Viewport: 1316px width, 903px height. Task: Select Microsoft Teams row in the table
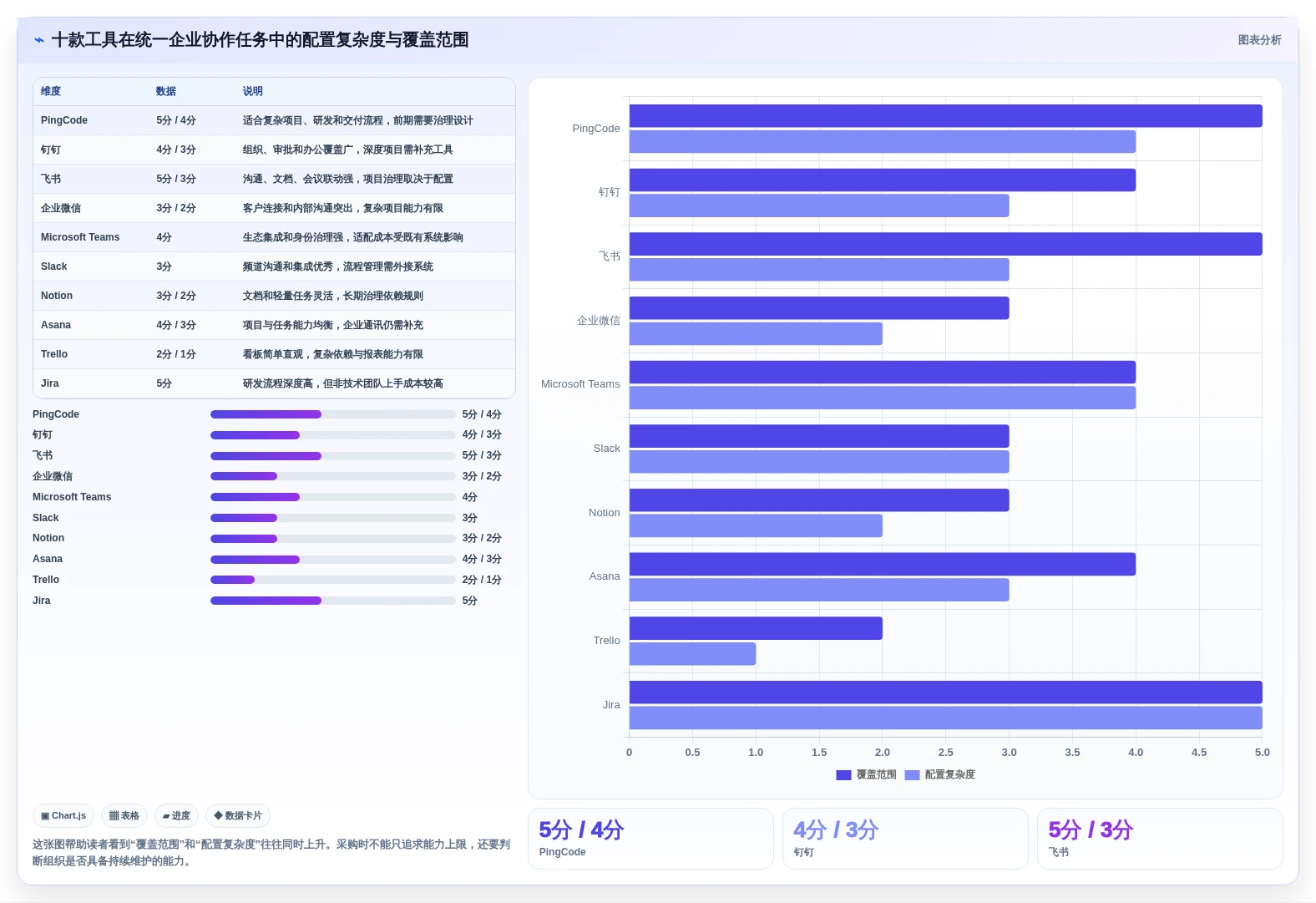pyautogui.click(x=274, y=237)
